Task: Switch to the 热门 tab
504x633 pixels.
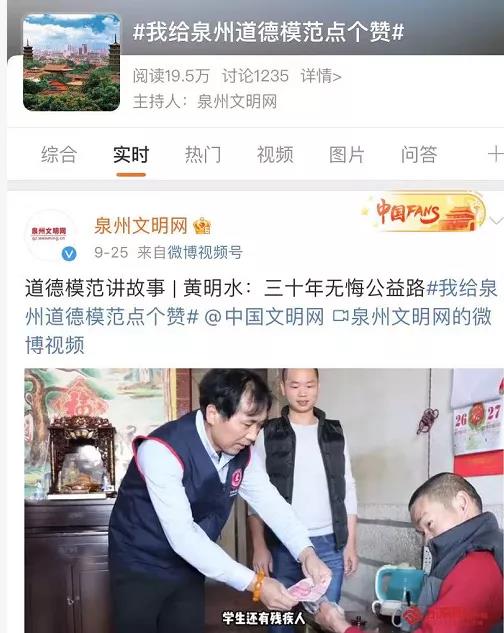Action: [x=203, y=155]
